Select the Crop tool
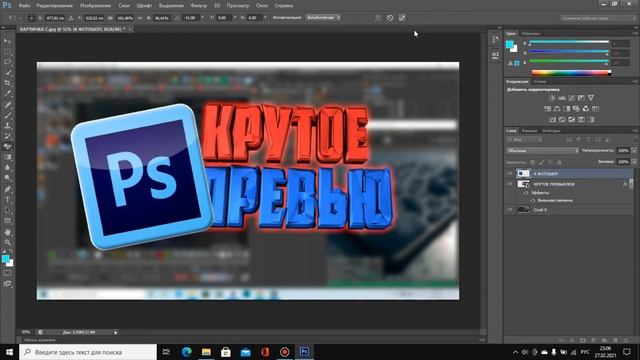Screen dimensions: 640x360 coord(7,83)
